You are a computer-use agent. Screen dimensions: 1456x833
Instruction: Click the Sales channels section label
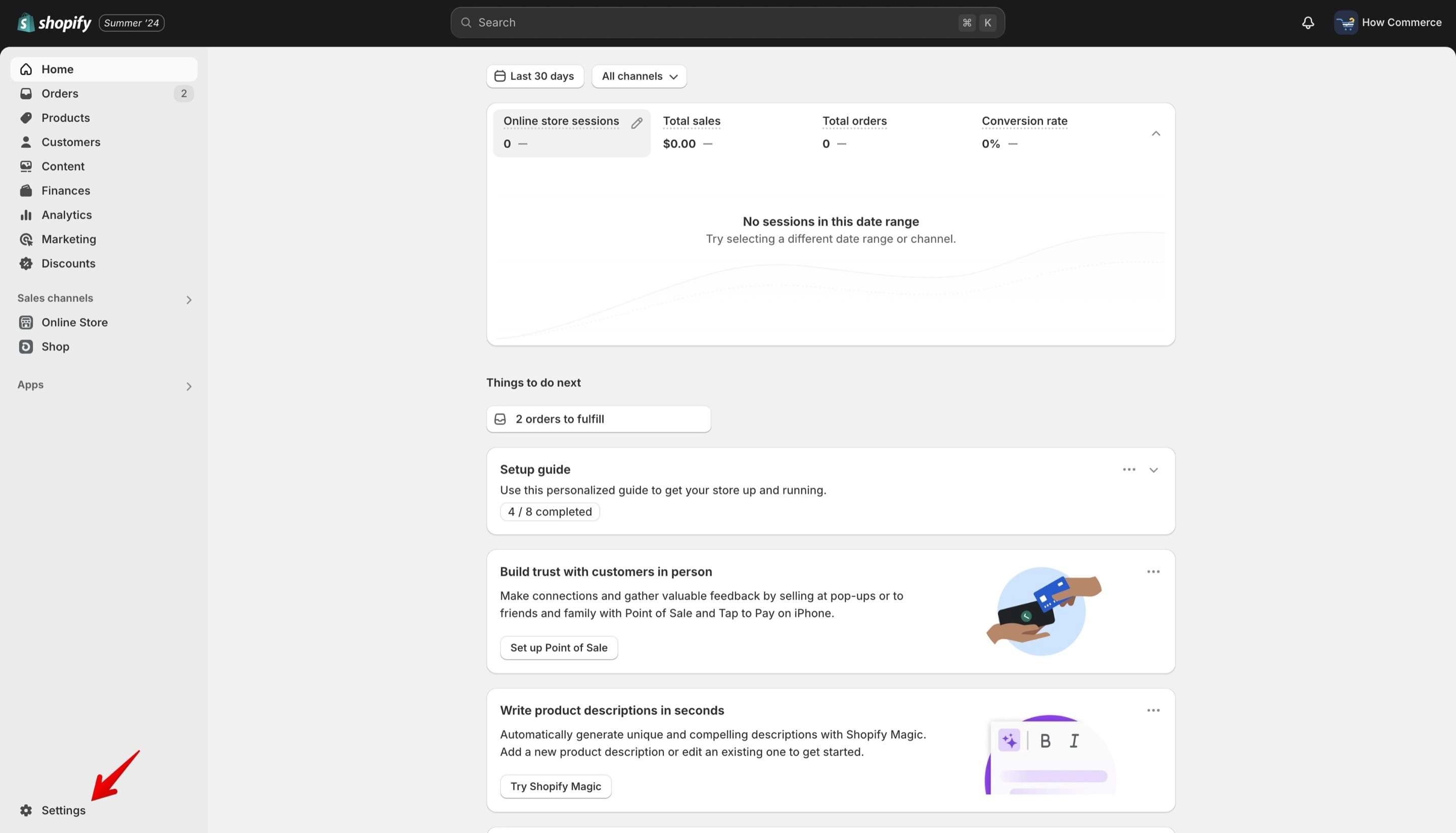pyautogui.click(x=55, y=298)
